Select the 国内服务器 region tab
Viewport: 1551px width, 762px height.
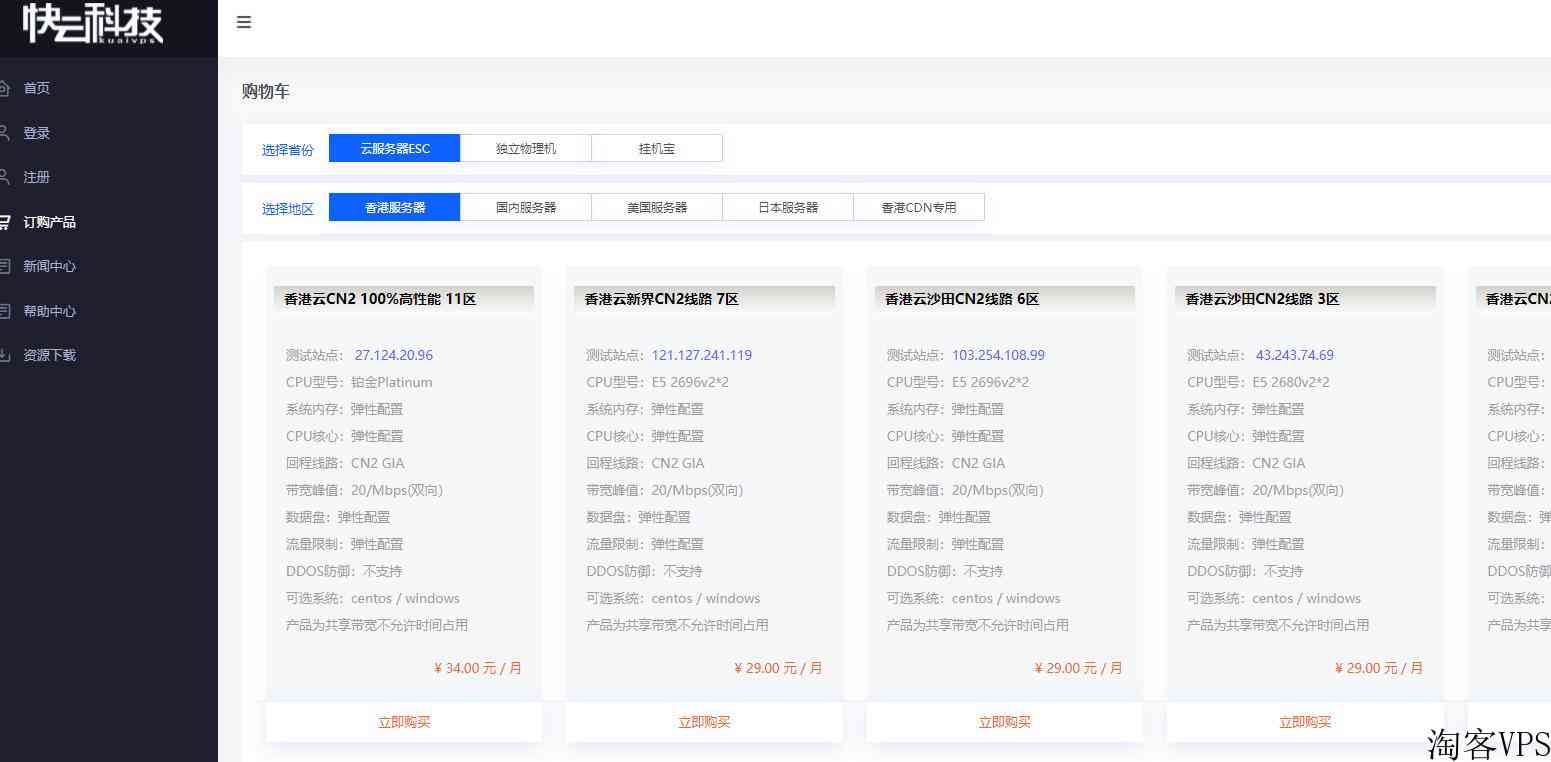click(526, 207)
